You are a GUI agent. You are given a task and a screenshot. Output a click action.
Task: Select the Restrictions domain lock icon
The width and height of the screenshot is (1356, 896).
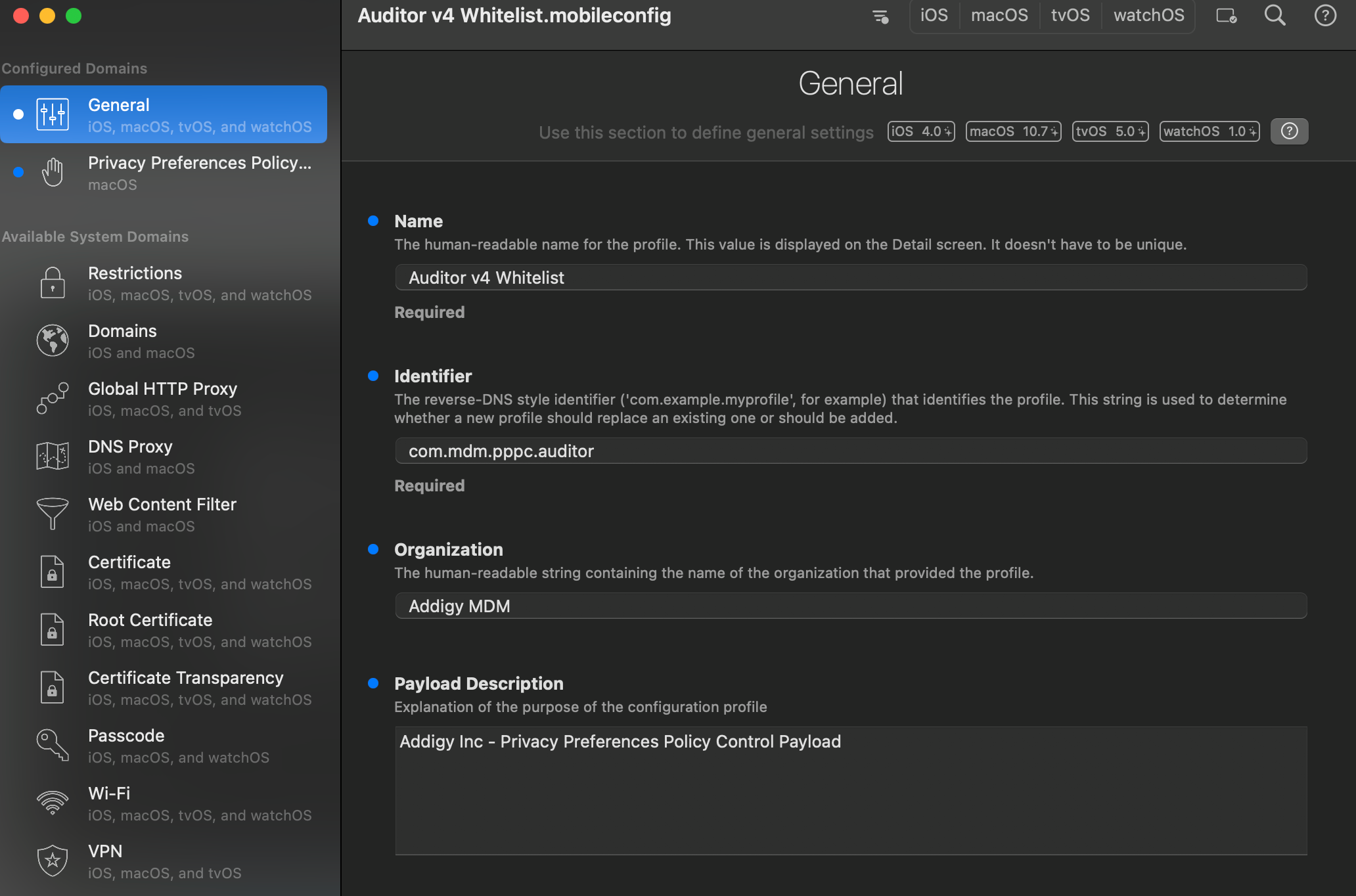click(x=52, y=282)
